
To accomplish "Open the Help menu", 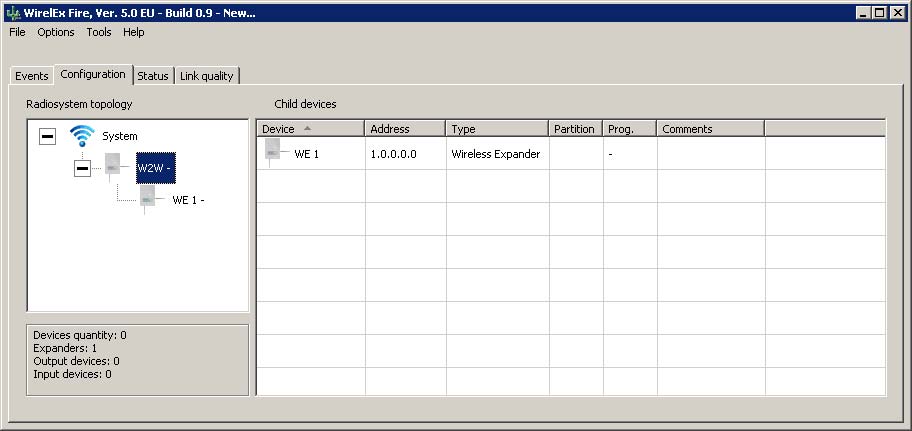I will pyautogui.click(x=134, y=32).
